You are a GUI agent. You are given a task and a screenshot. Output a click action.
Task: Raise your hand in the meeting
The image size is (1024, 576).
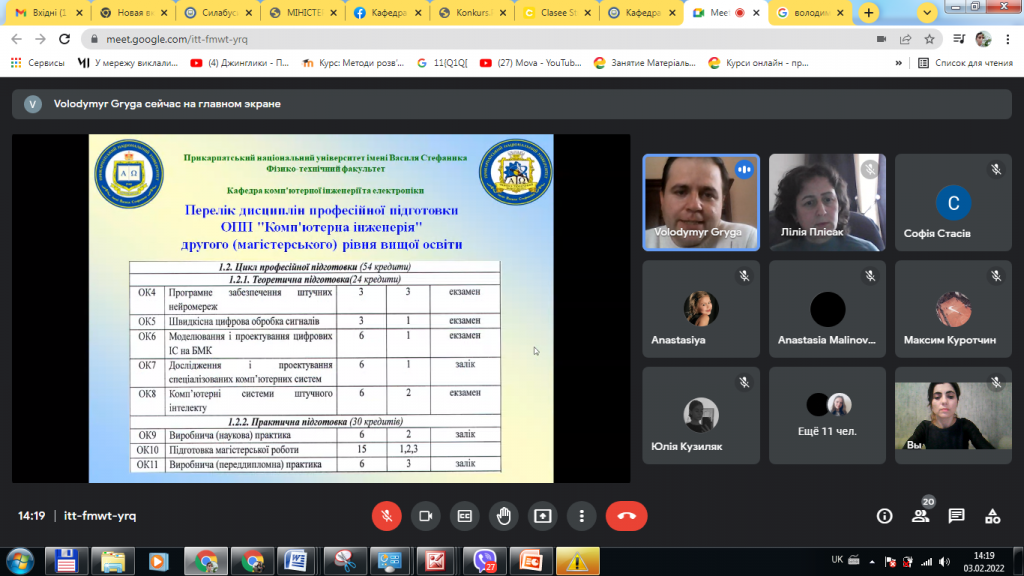point(504,516)
